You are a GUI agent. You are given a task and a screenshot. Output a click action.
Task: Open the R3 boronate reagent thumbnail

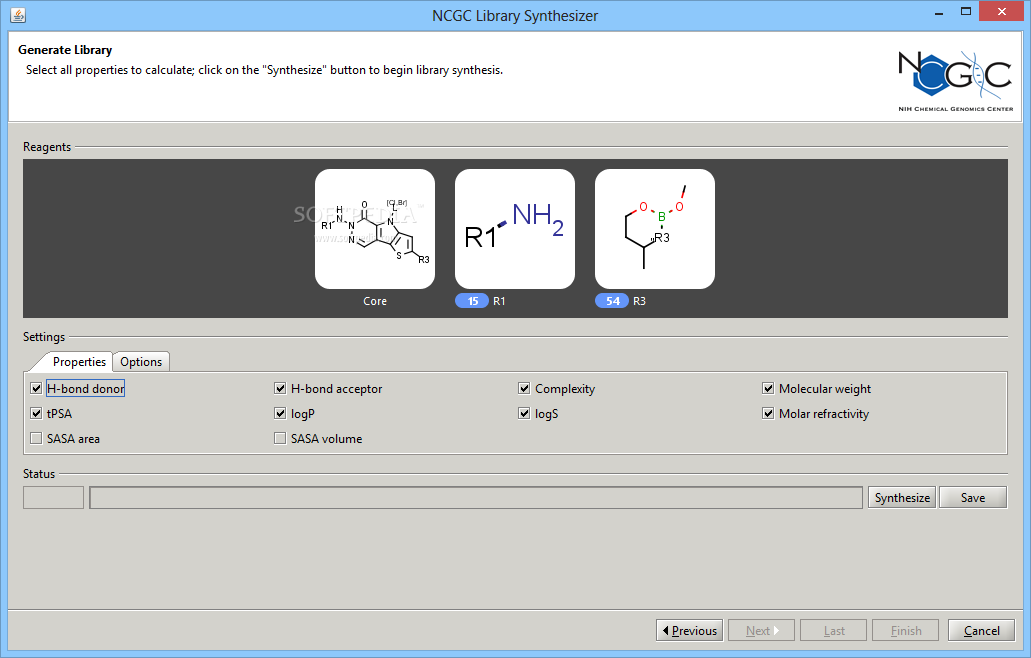(x=655, y=229)
